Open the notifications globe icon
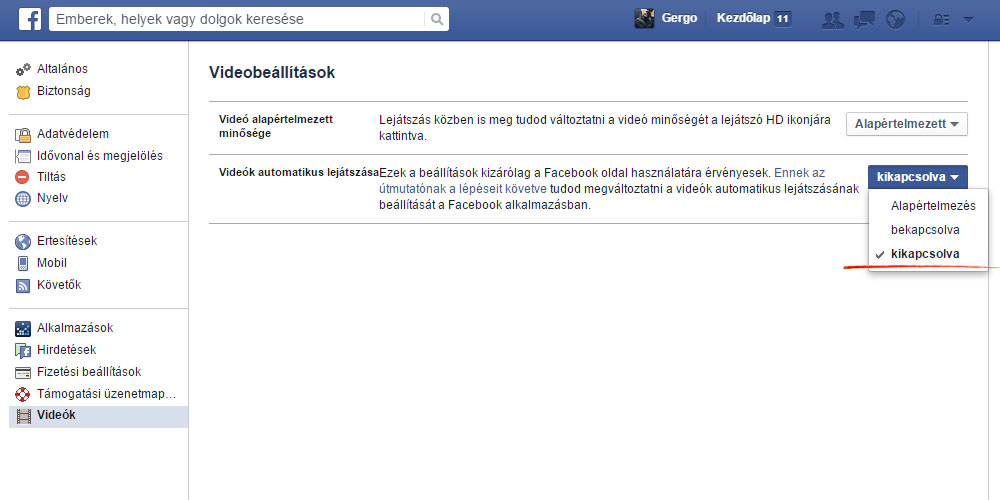This screenshot has height=500, width=1000. point(895,19)
